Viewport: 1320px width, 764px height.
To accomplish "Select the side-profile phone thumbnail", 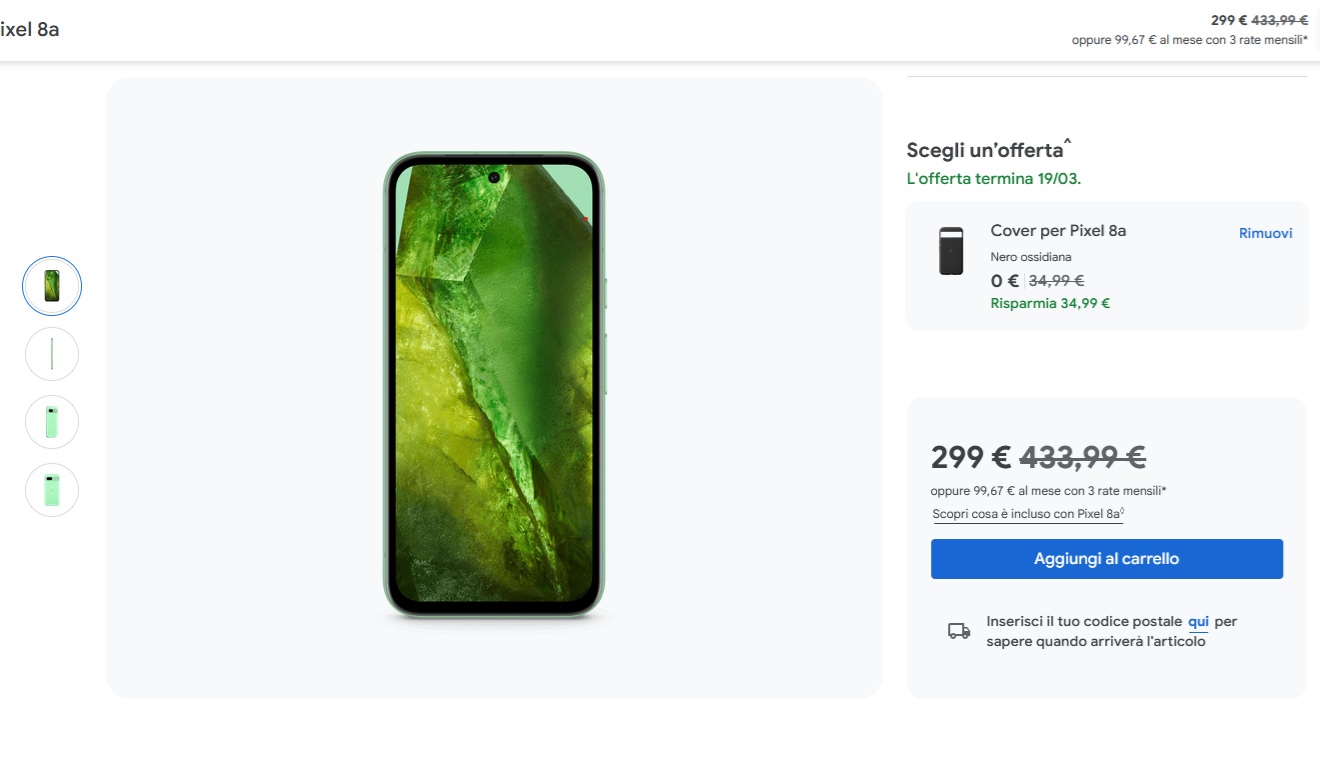I will pyautogui.click(x=52, y=354).
